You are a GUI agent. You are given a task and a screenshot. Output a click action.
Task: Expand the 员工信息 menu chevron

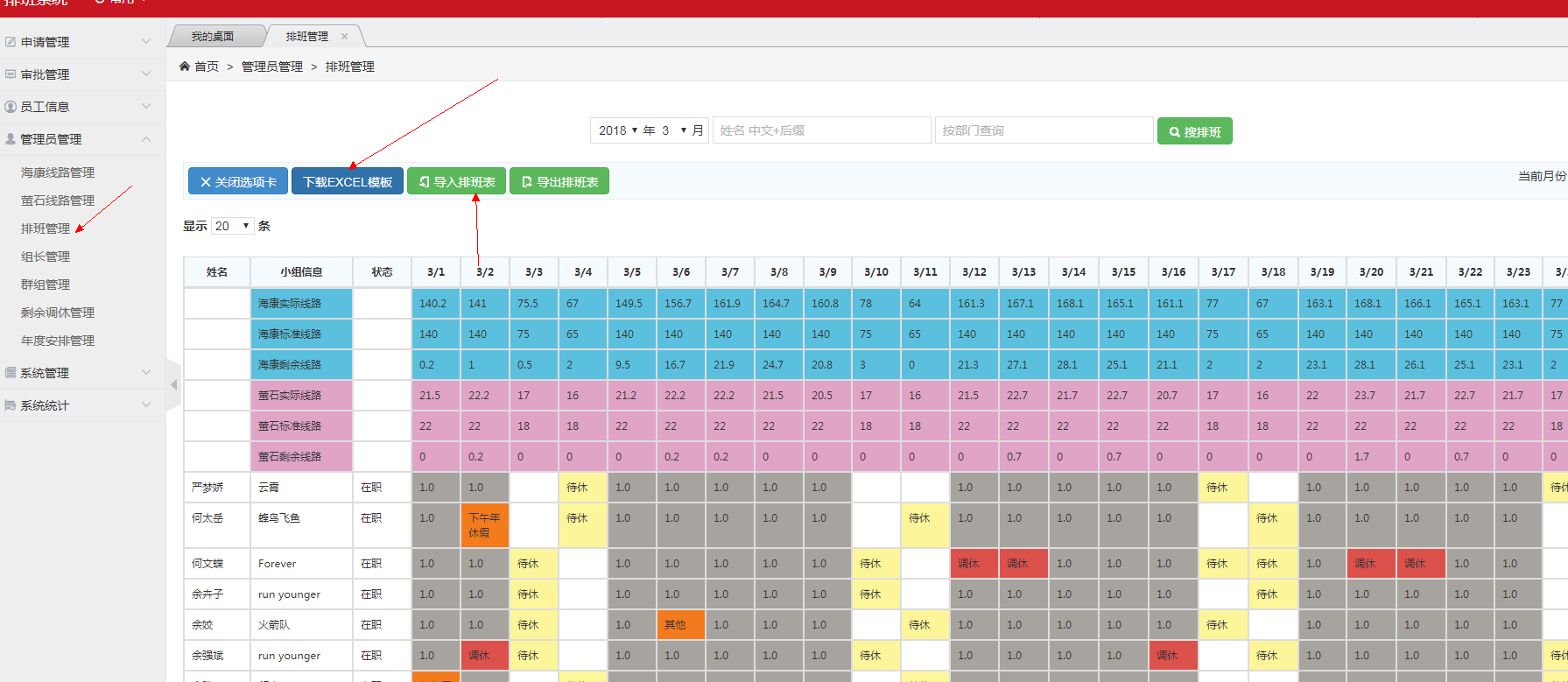(146, 106)
